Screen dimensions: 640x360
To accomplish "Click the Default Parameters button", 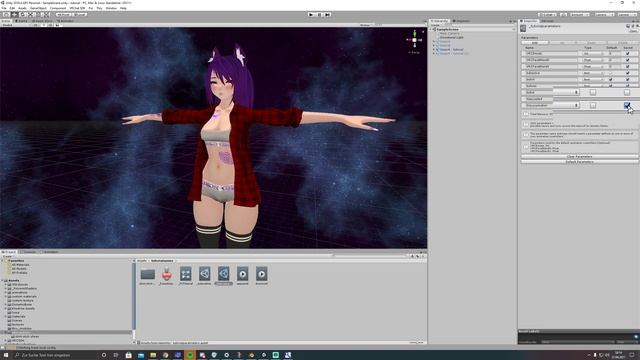I will tap(580, 162).
